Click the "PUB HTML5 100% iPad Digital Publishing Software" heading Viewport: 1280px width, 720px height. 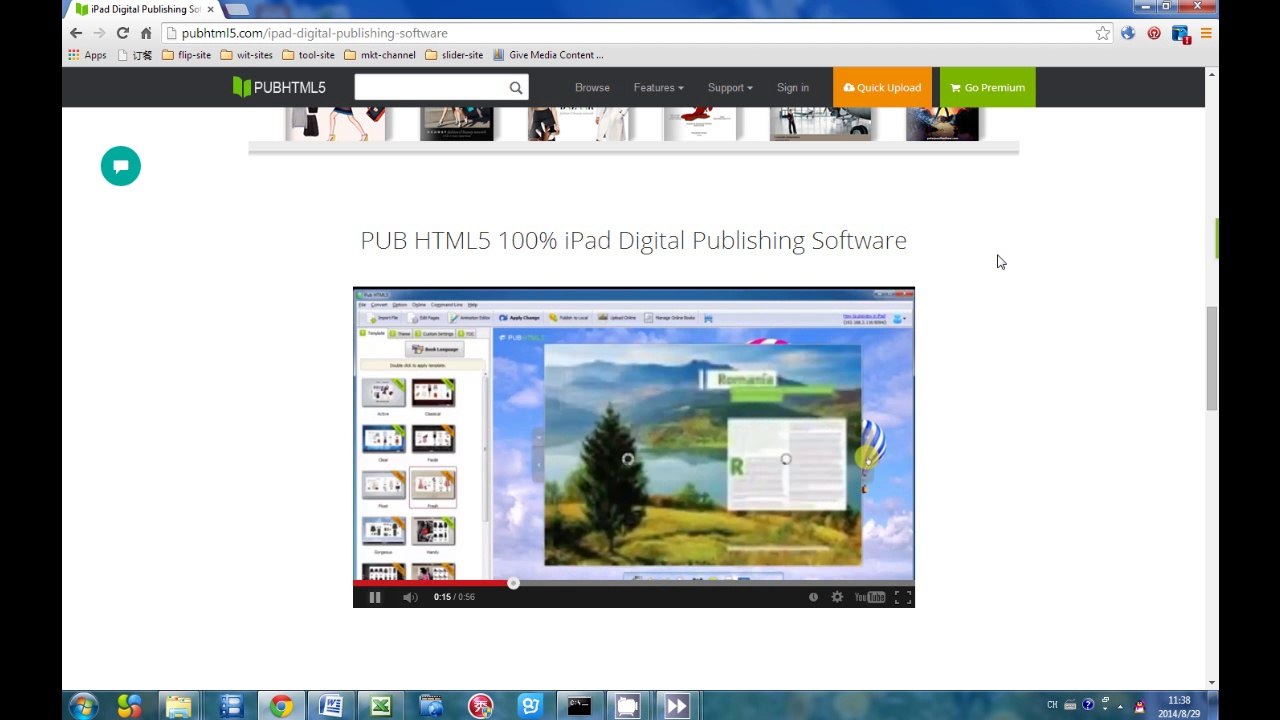[x=634, y=240]
